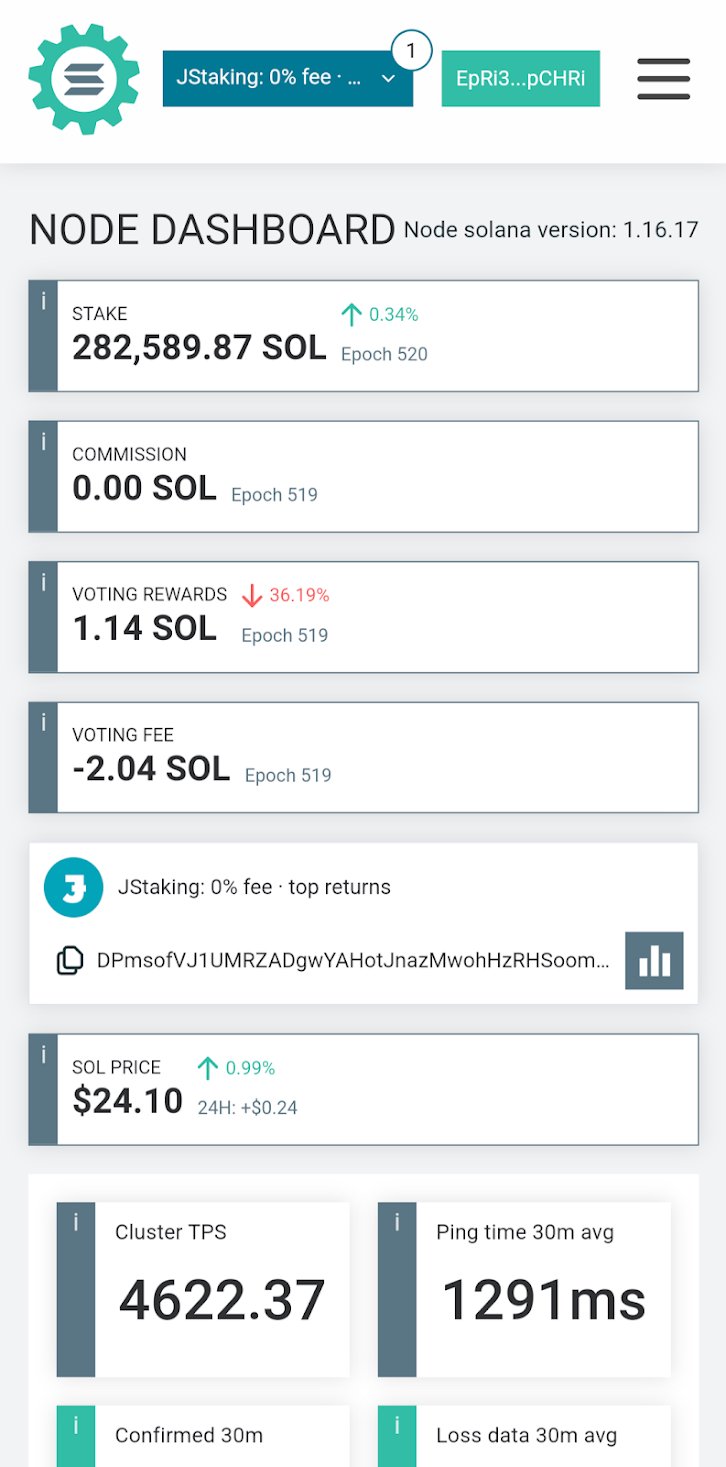Click the wallet button EpRi3...pCHRi
The width and height of the screenshot is (726, 1467).
(520, 78)
